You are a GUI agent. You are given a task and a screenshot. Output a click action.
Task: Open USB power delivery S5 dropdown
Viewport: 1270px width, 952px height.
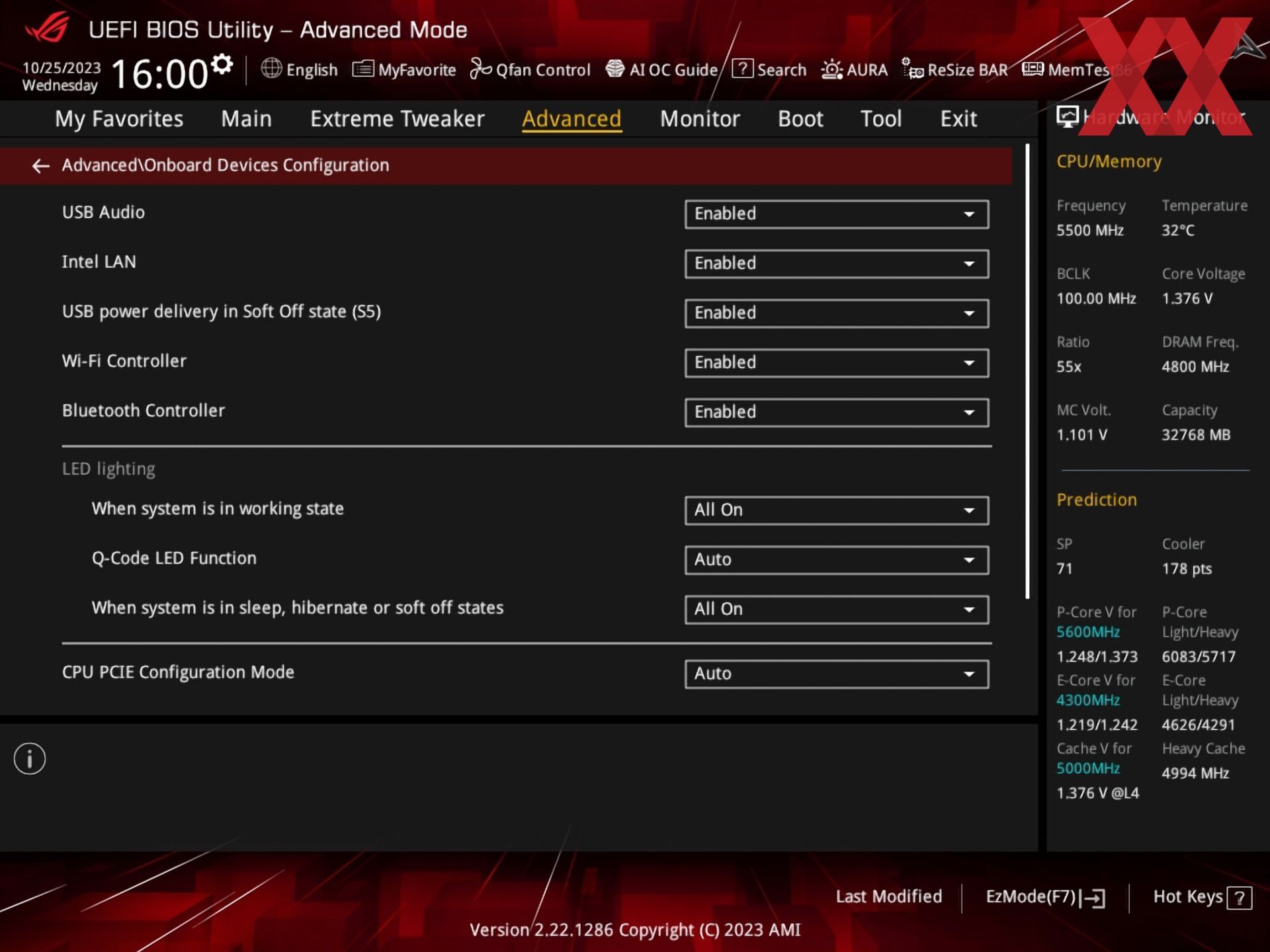[x=837, y=313]
